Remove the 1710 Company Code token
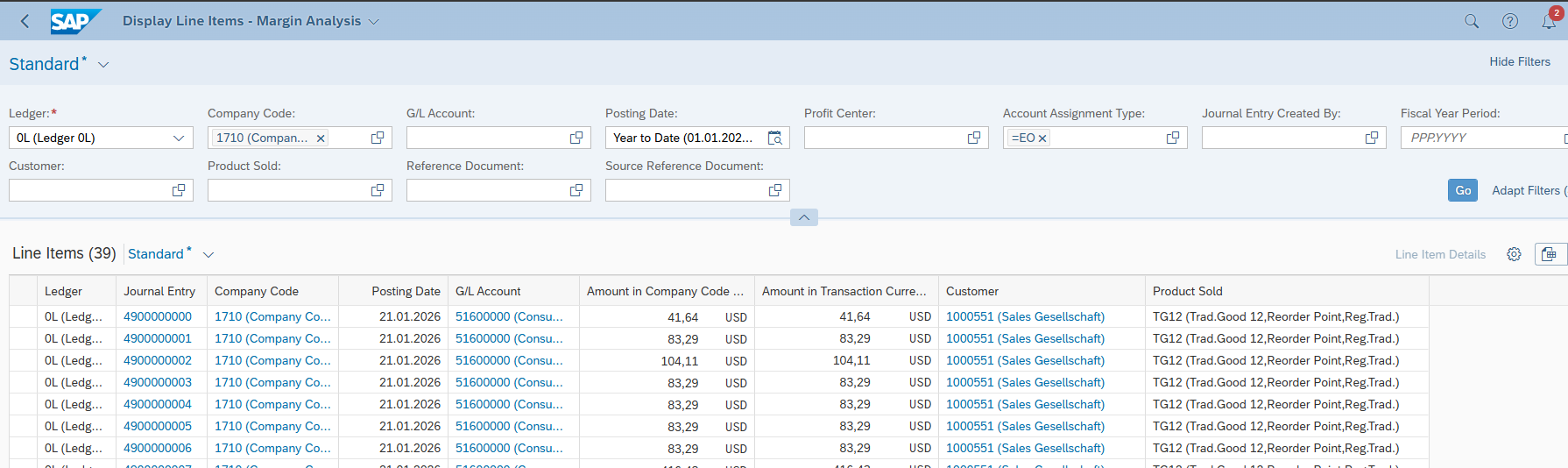 (x=321, y=138)
